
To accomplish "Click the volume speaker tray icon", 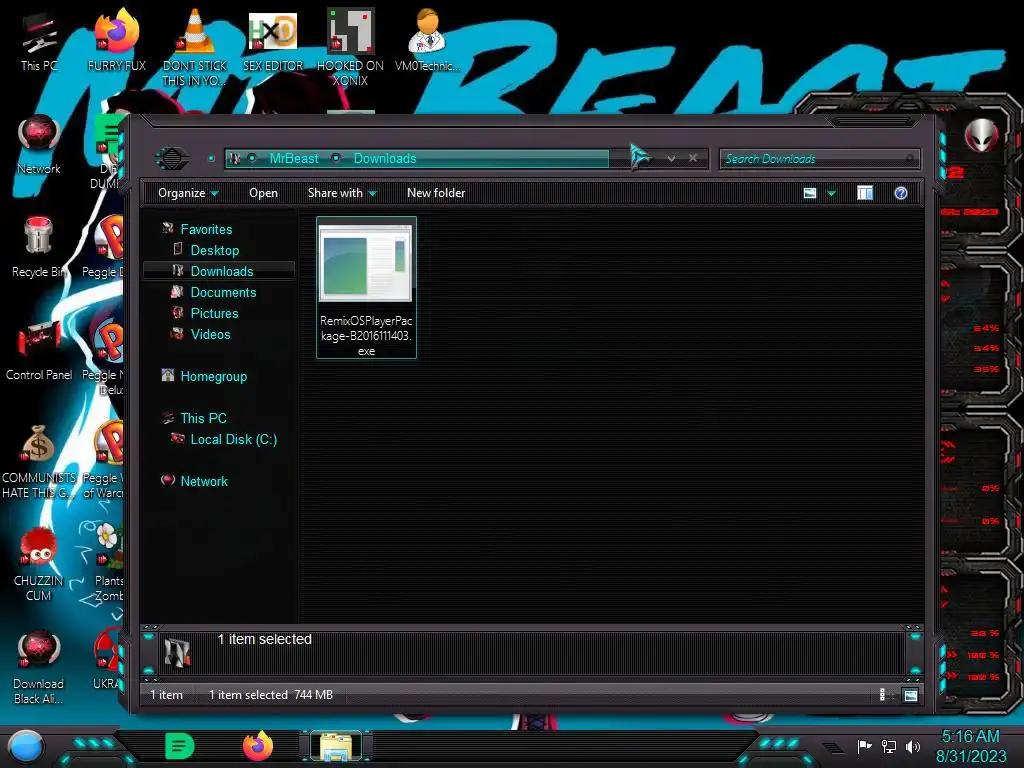I will 913,746.
